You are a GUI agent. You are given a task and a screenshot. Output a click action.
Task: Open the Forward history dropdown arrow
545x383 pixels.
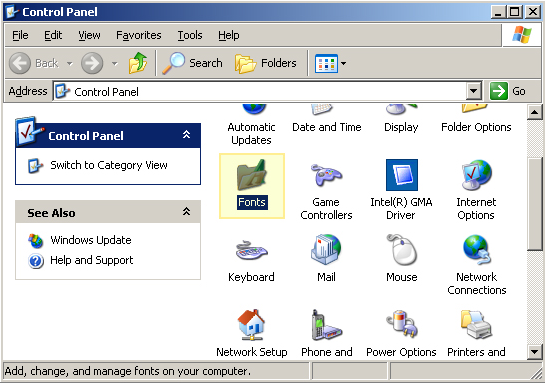click(x=115, y=63)
